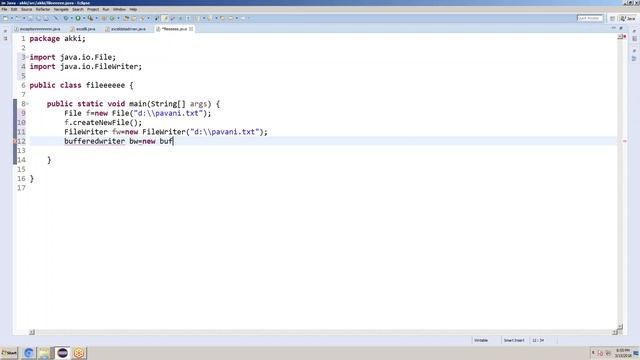The image size is (640, 360).
Task: Click the red error indicator in overview ruler
Action: click(624, 37)
